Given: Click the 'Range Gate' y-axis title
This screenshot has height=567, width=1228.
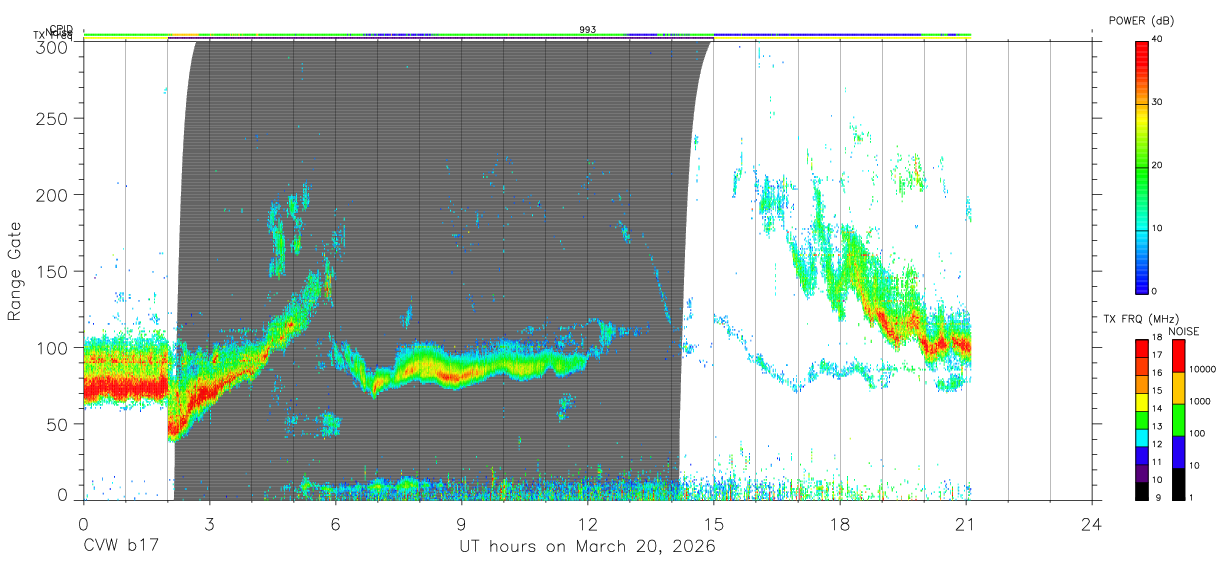Looking at the screenshot, I should point(15,271).
